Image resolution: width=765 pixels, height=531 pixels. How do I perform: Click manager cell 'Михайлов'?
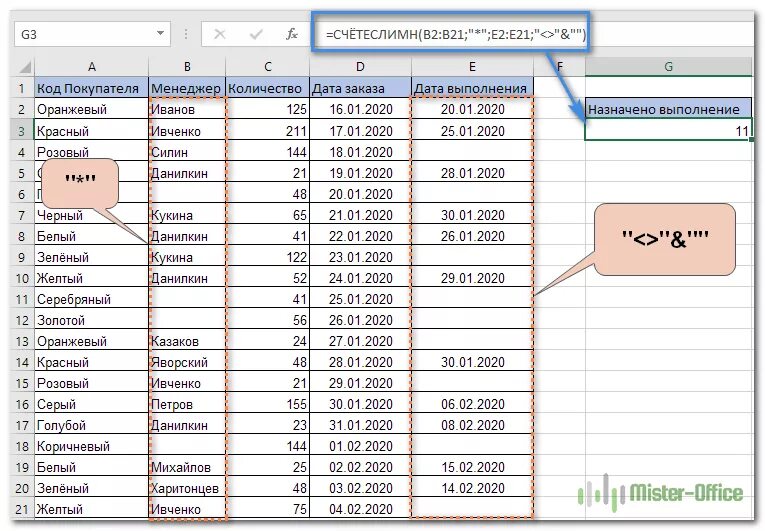tap(187, 467)
